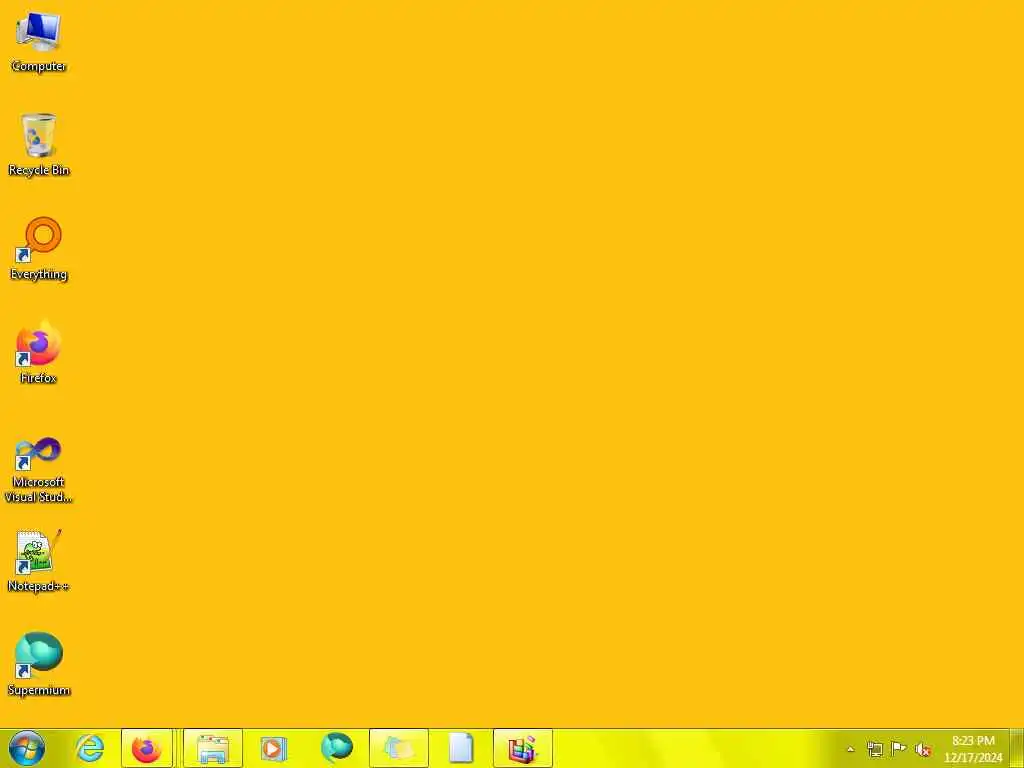This screenshot has height=768, width=1024.
Task: Click Show desktop at the taskbar's end
Action: [x=1017, y=748]
